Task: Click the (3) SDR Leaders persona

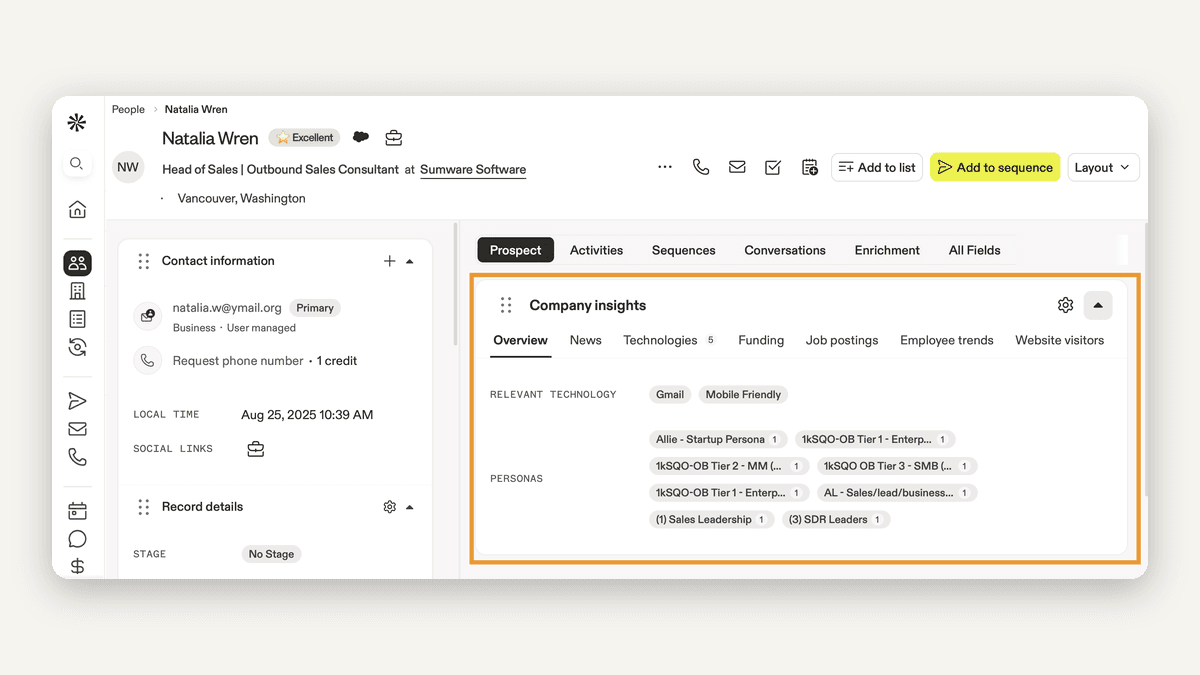Action: [x=835, y=520]
